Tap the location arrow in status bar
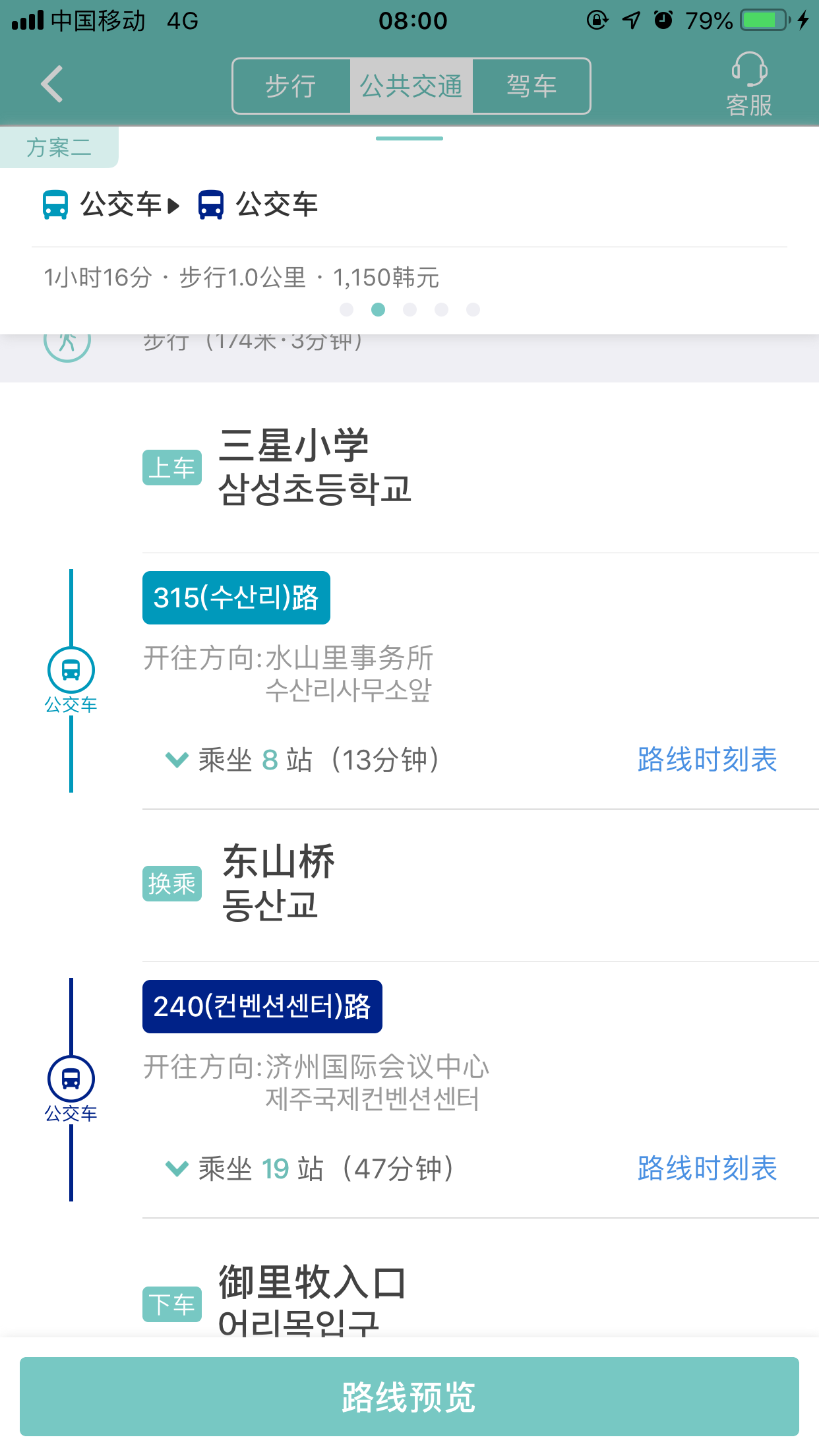This screenshot has width=819, height=1456. pos(631,20)
